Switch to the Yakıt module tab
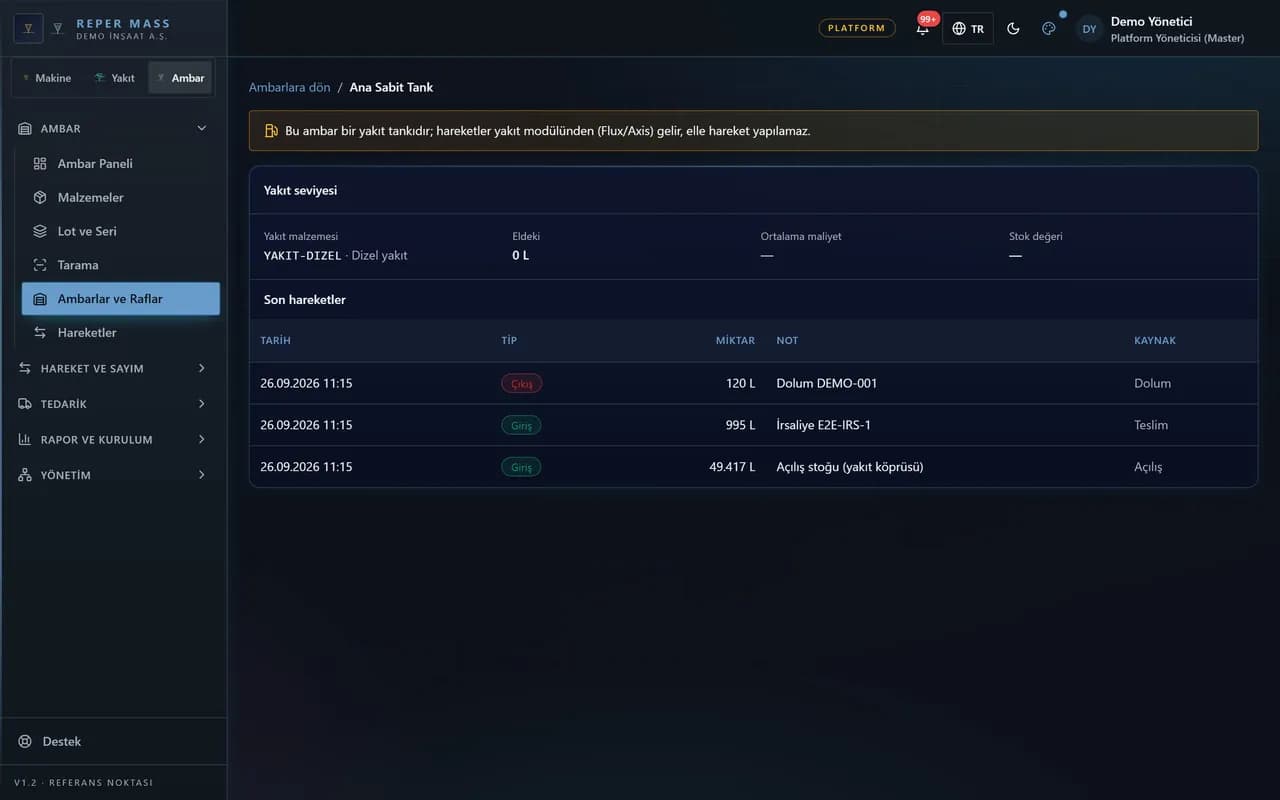Image resolution: width=1280 pixels, height=800 pixels. coord(114,78)
